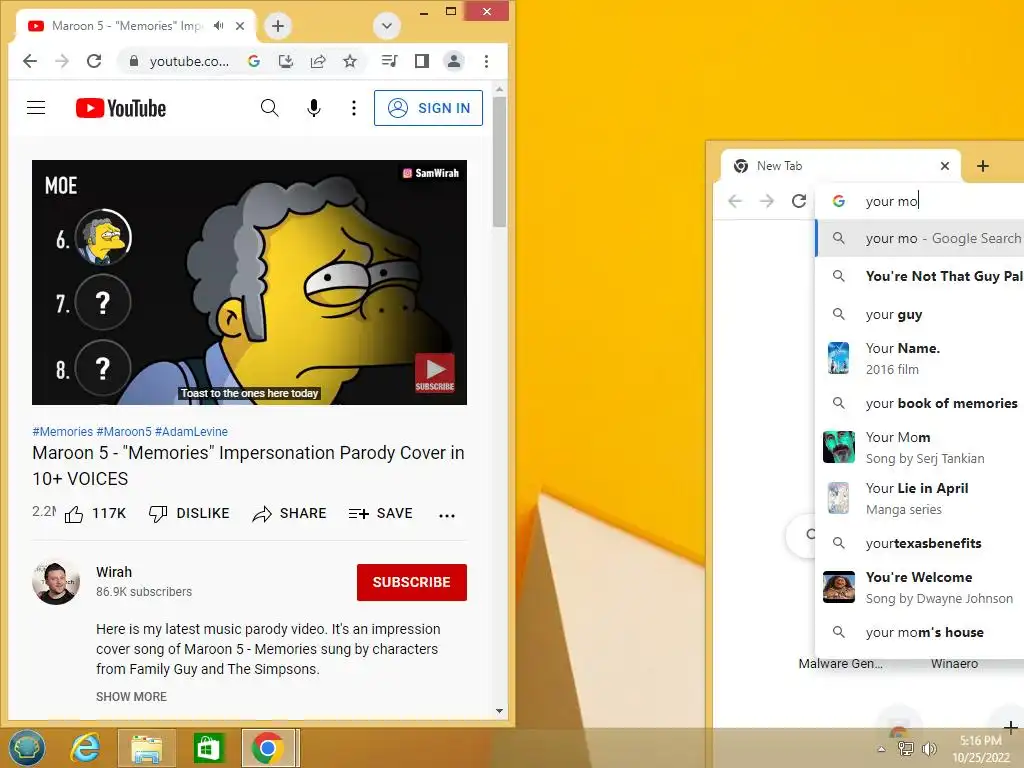This screenshot has width=1024, height=768.
Task: Open the volume icon in system tray
Action: (929, 749)
